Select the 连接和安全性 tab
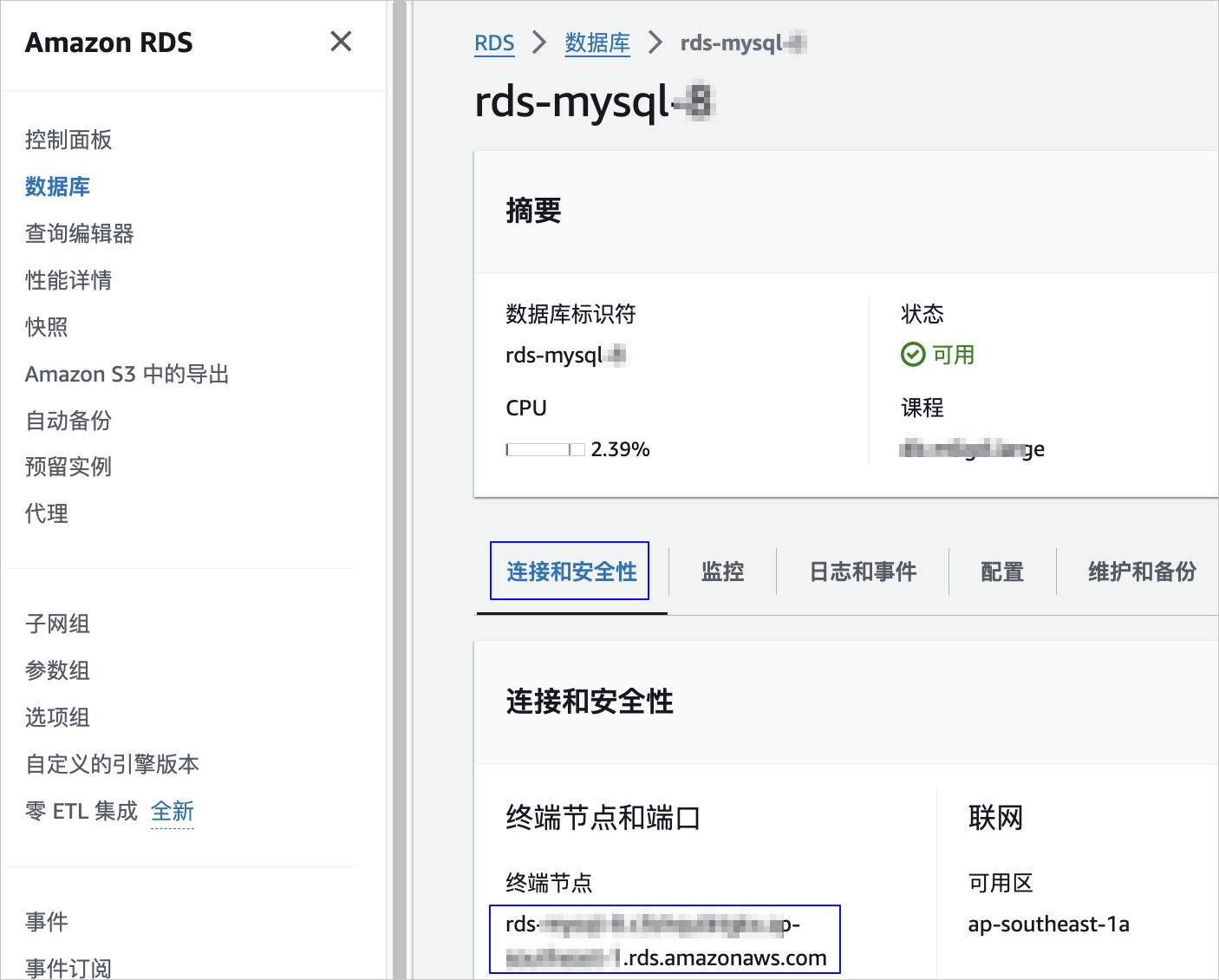The width and height of the screenshot is (1219, 980). [x=571, y=572]
